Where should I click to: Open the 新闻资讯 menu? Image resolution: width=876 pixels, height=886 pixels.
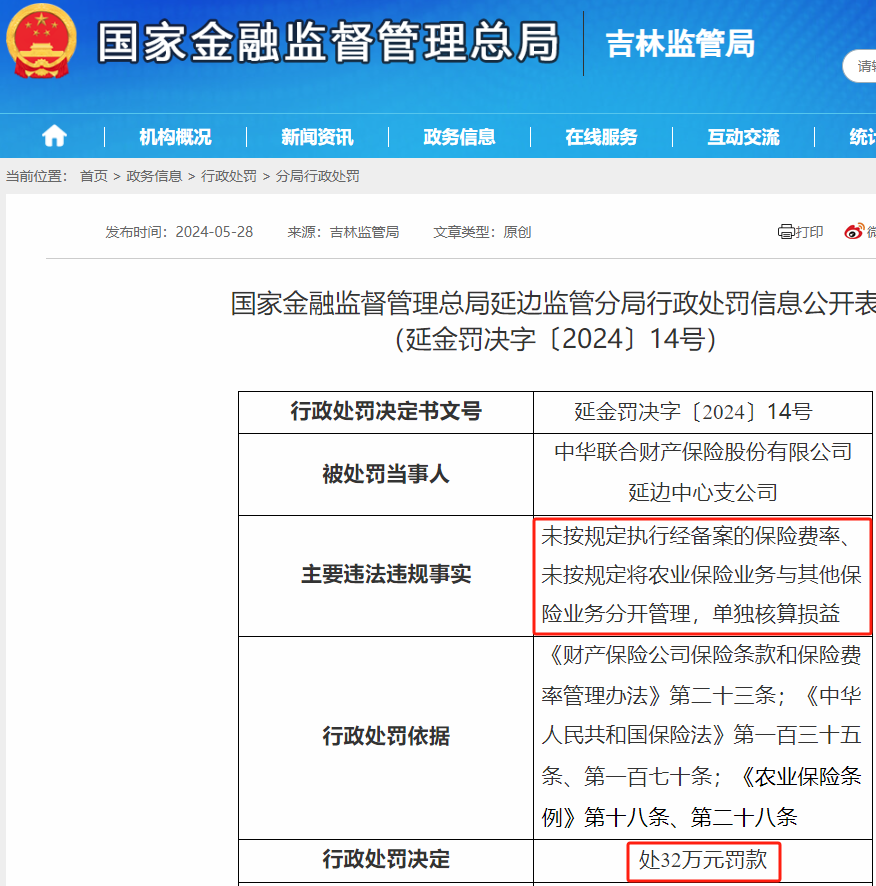[317, 136]
